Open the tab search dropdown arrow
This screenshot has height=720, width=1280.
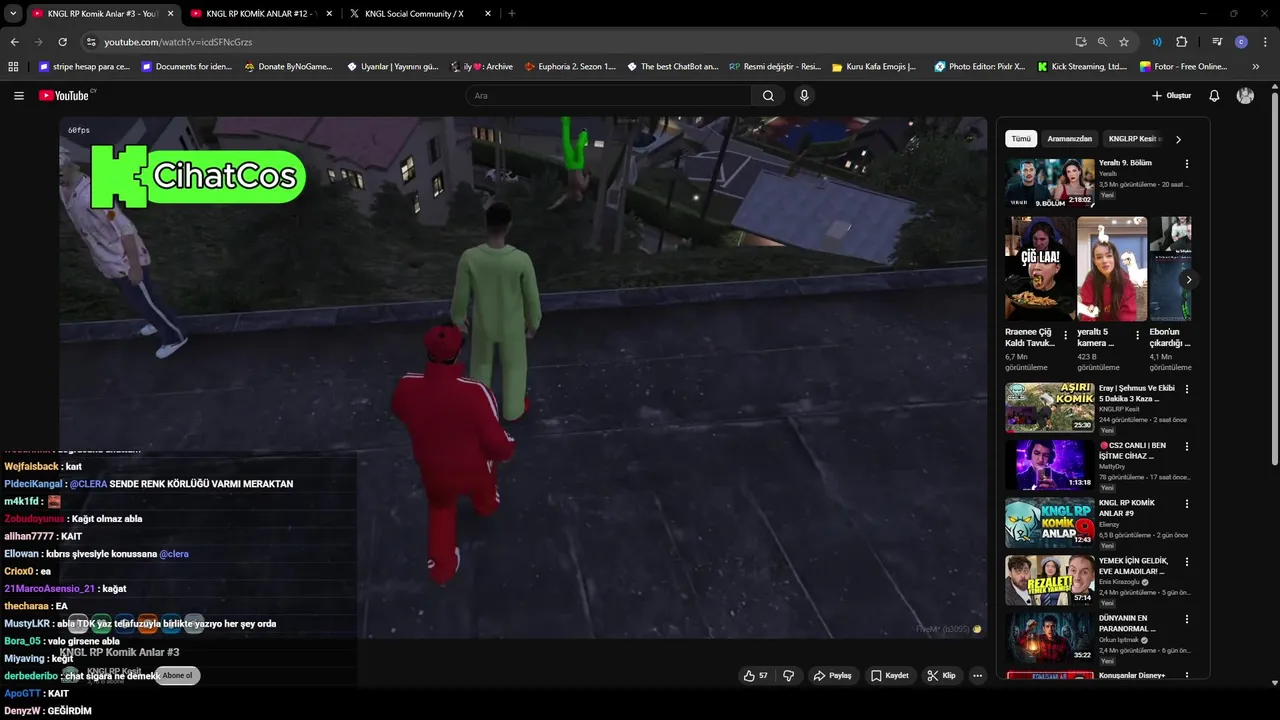pyautogui.click(x=13, y=14)
